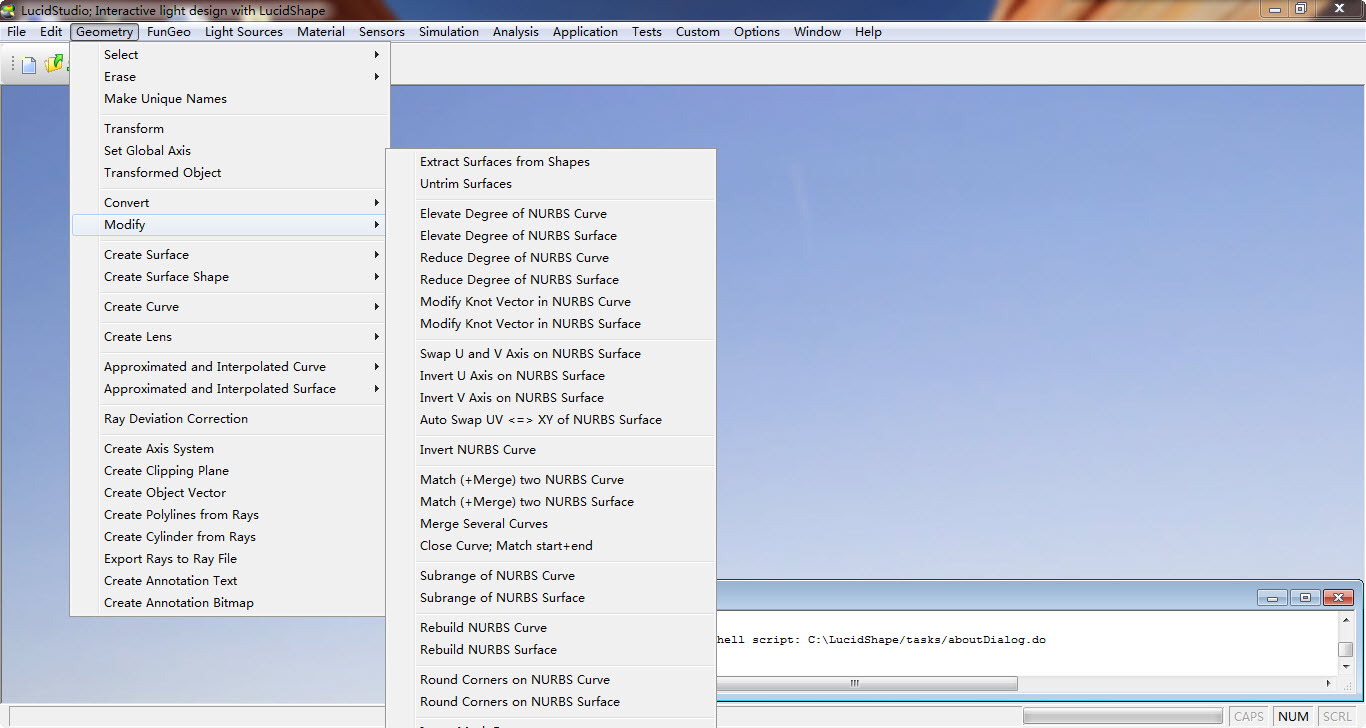Screen dimensions: 1366x728
Task: Choose Create Object Vector
Action: point(229,493)
